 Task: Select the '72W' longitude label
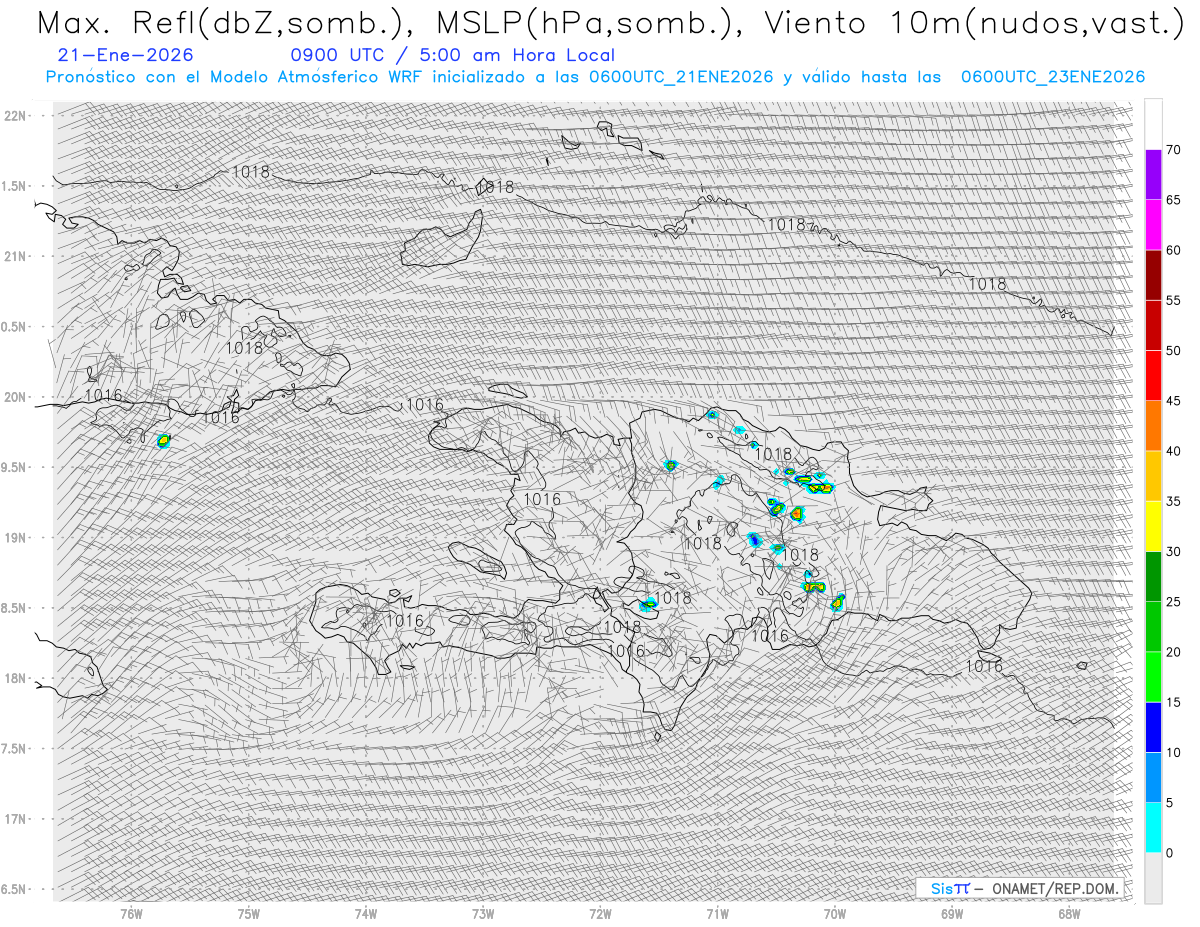[x=601, y=914]
